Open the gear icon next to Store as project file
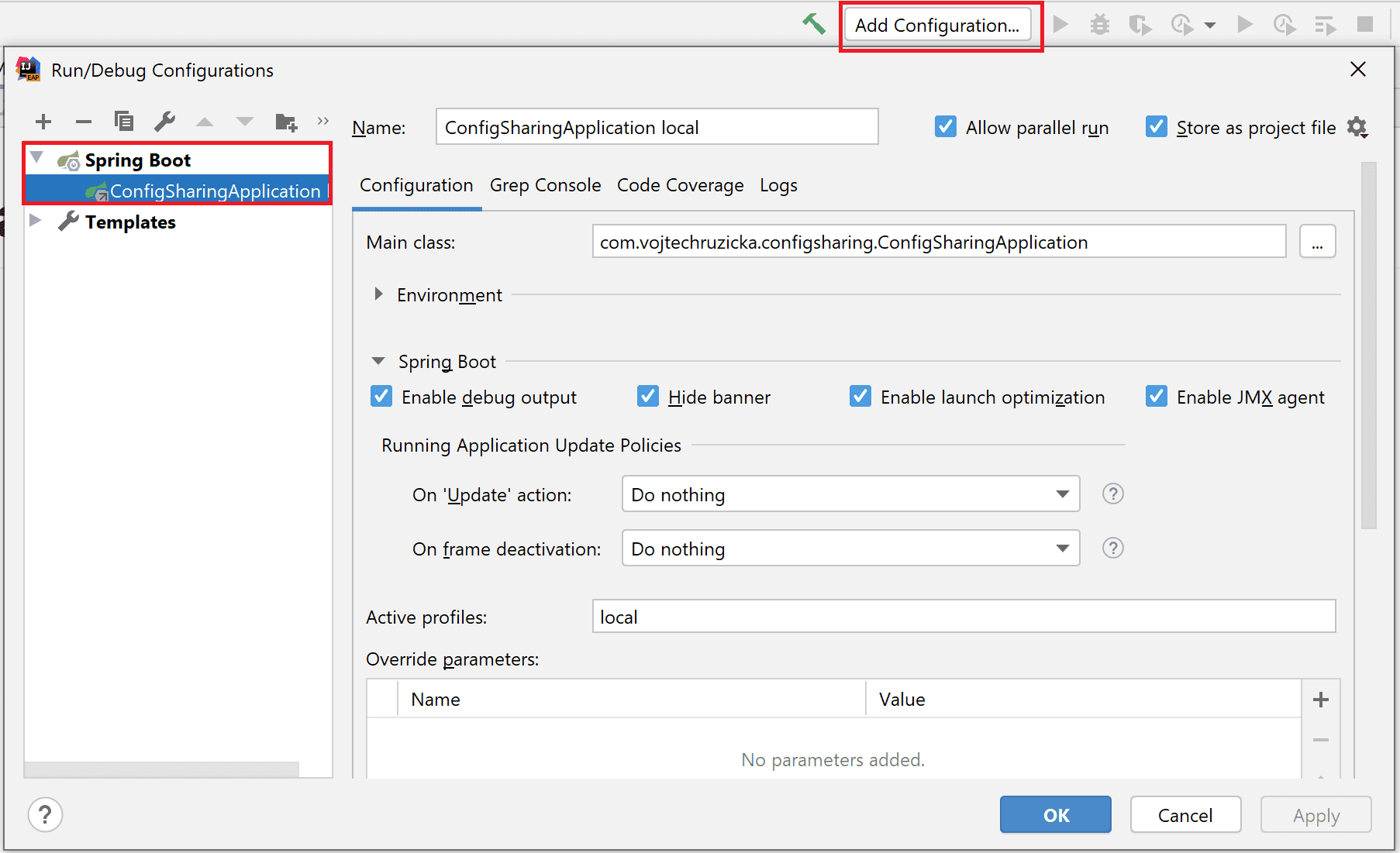1400x853 pixels. click(x=1357, y=127)
